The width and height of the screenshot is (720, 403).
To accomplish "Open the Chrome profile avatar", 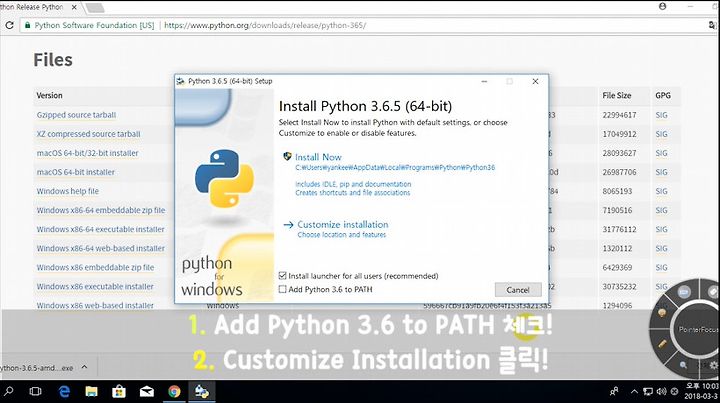I will (x=662, y=6).
